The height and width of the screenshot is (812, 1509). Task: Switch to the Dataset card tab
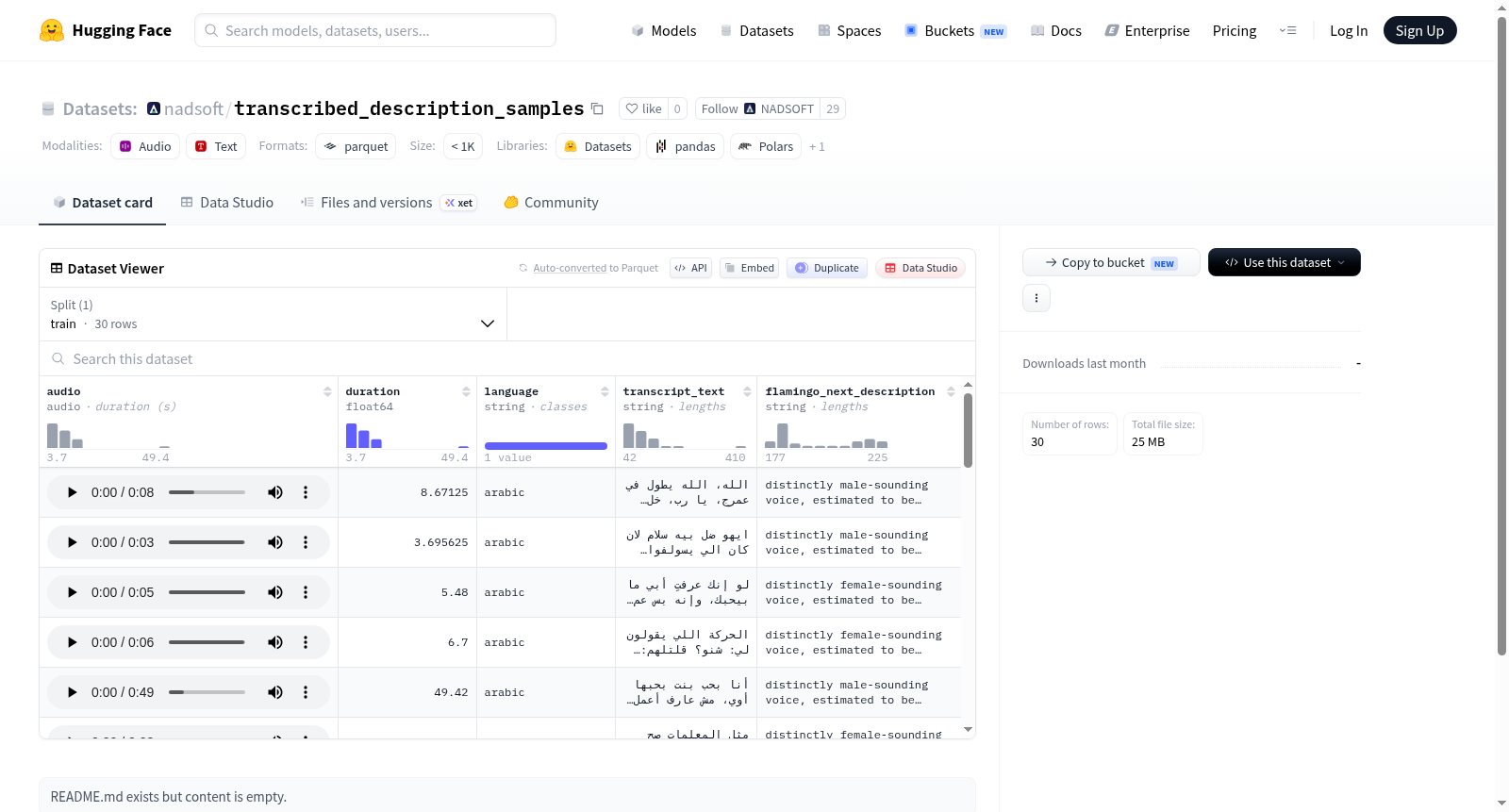(x=102, y=203)
